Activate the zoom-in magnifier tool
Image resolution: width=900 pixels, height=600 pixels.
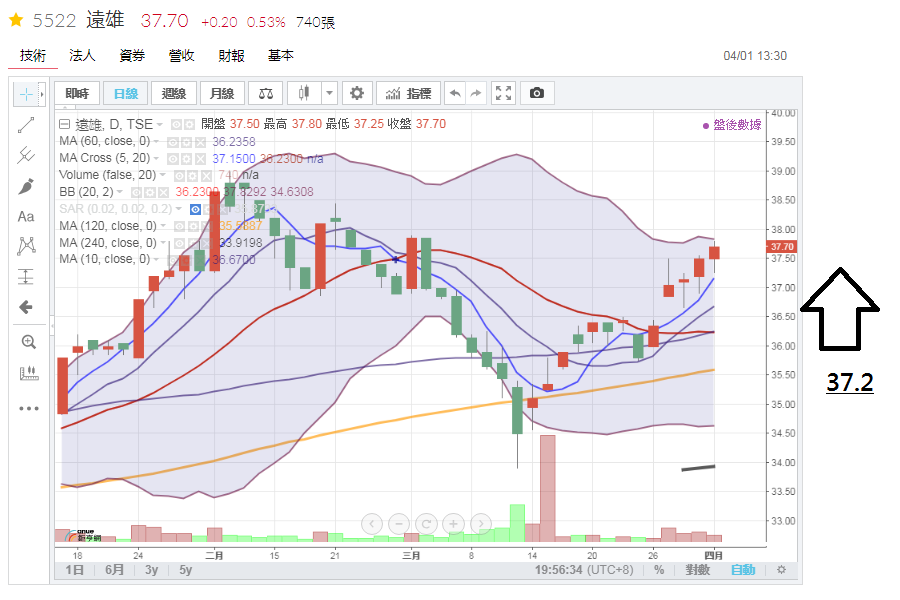[28, 342]
